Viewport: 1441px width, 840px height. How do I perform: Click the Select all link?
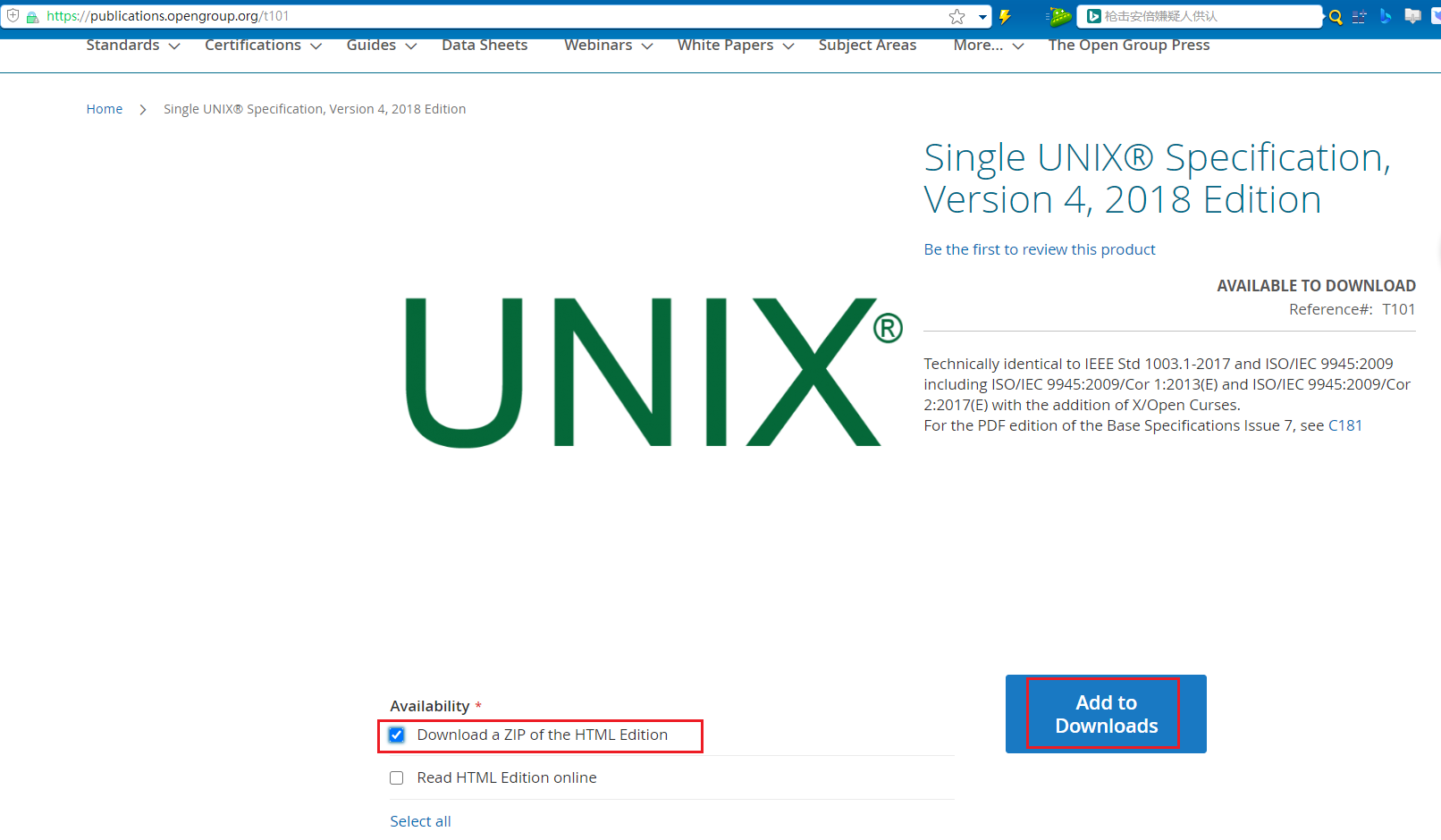(x=420, y=821)
